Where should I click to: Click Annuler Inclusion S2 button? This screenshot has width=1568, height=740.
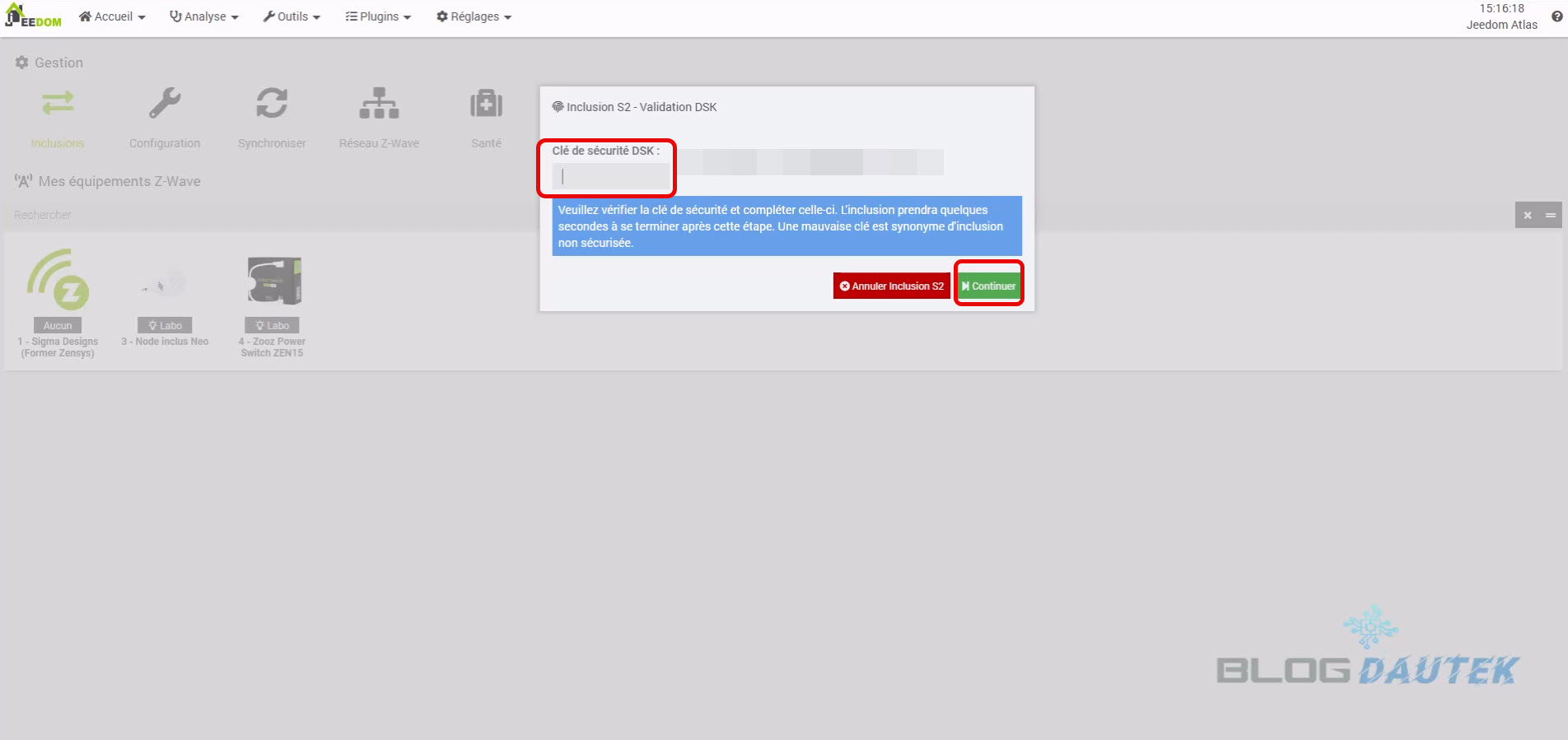891,286
